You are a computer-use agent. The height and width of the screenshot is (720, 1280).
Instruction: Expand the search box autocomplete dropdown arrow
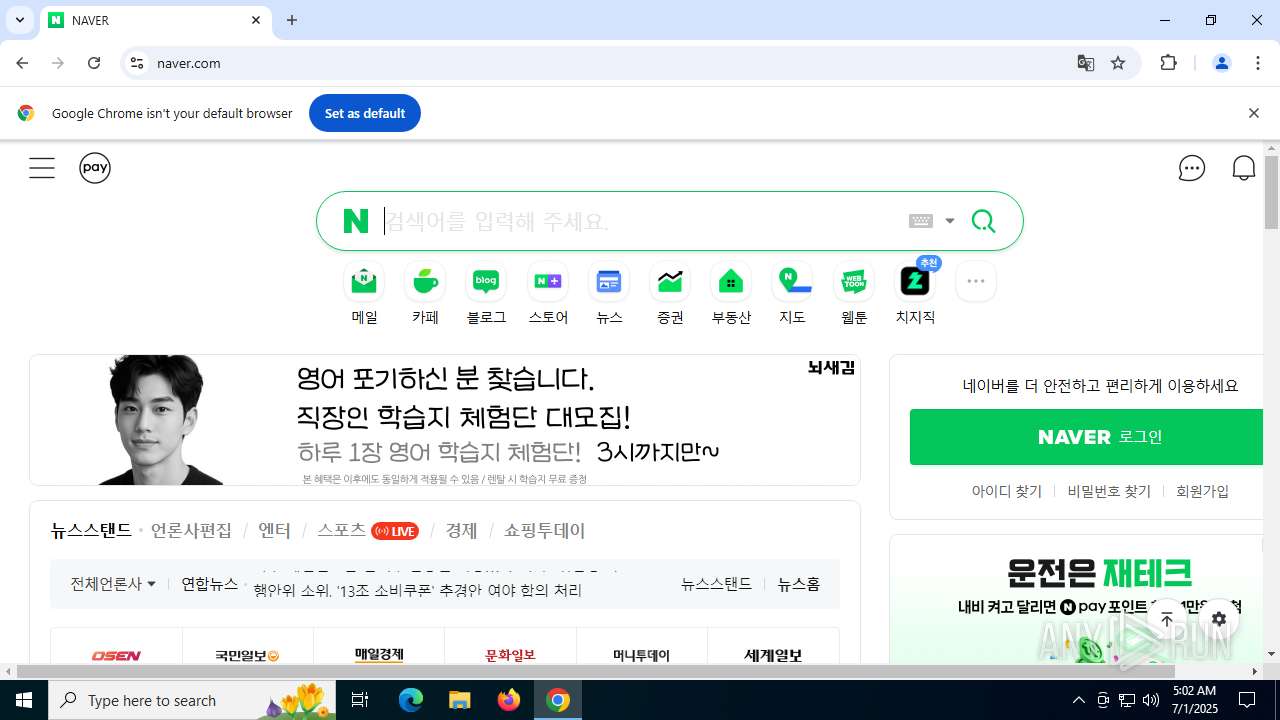click(x=950, y=221)
